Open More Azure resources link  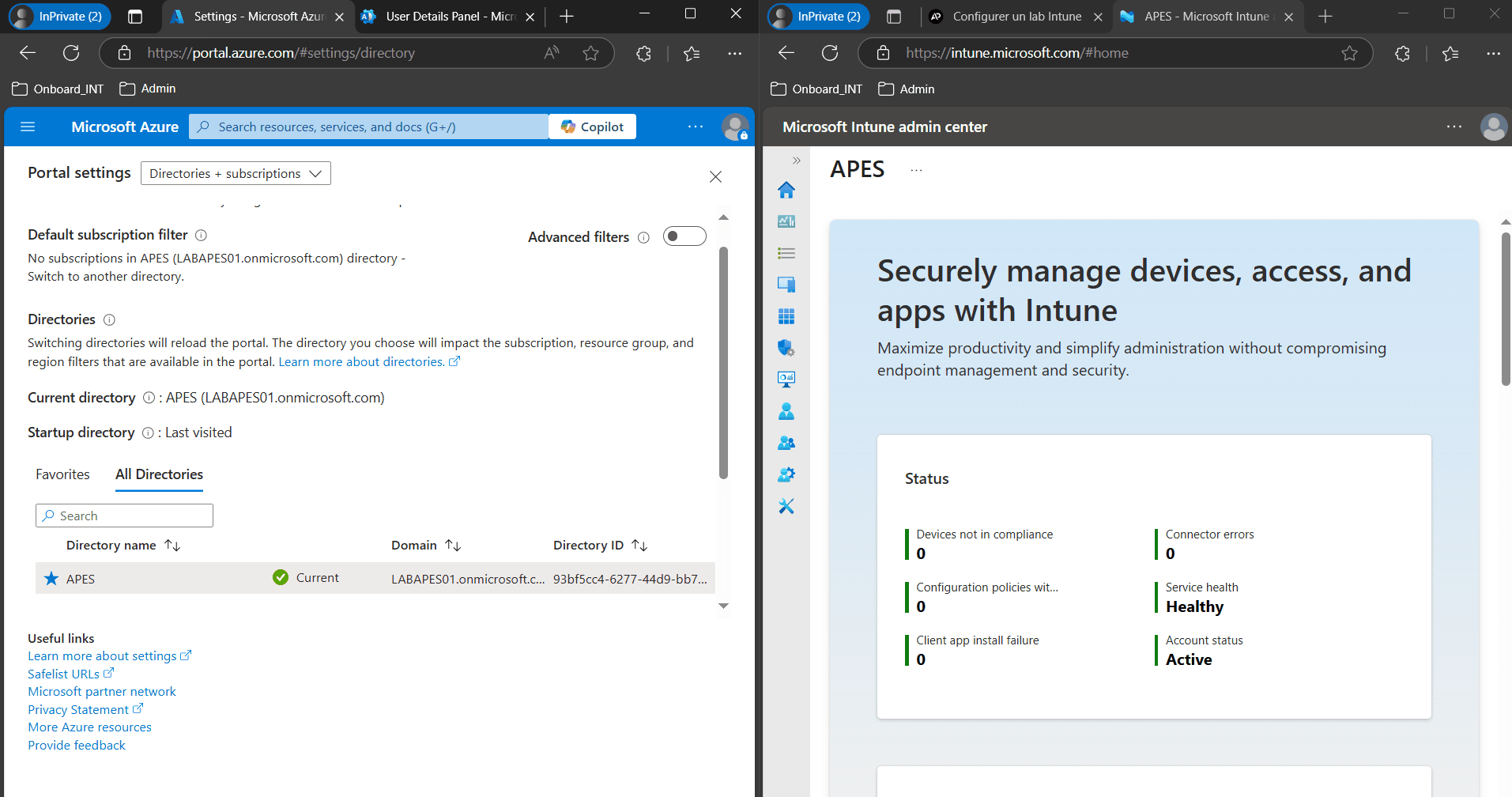pos(89,727)
